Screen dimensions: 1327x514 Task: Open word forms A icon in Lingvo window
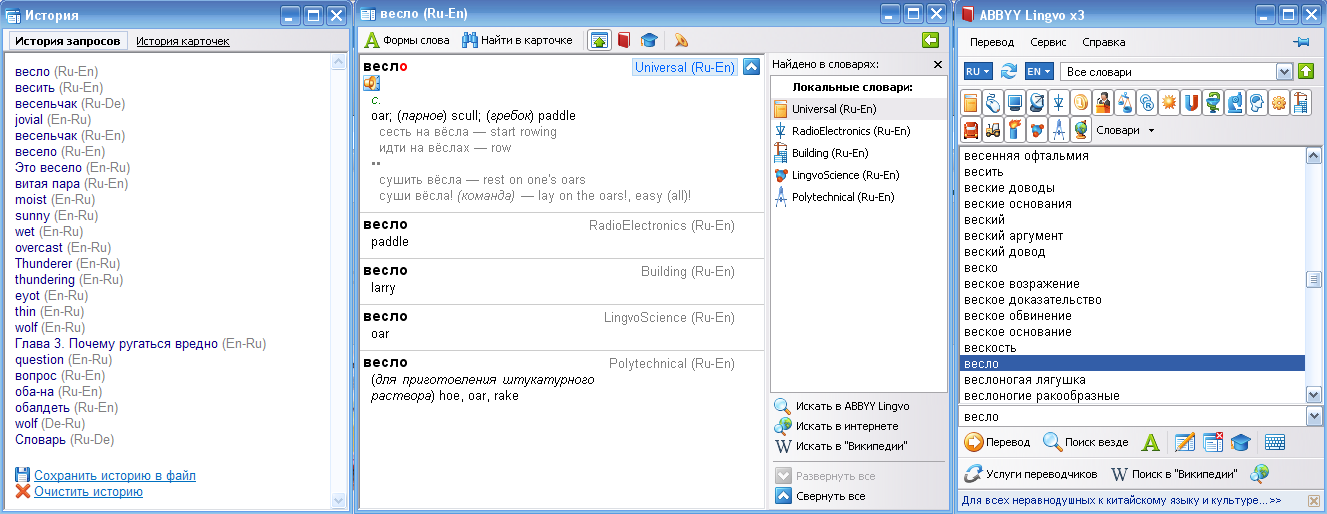1151,442
